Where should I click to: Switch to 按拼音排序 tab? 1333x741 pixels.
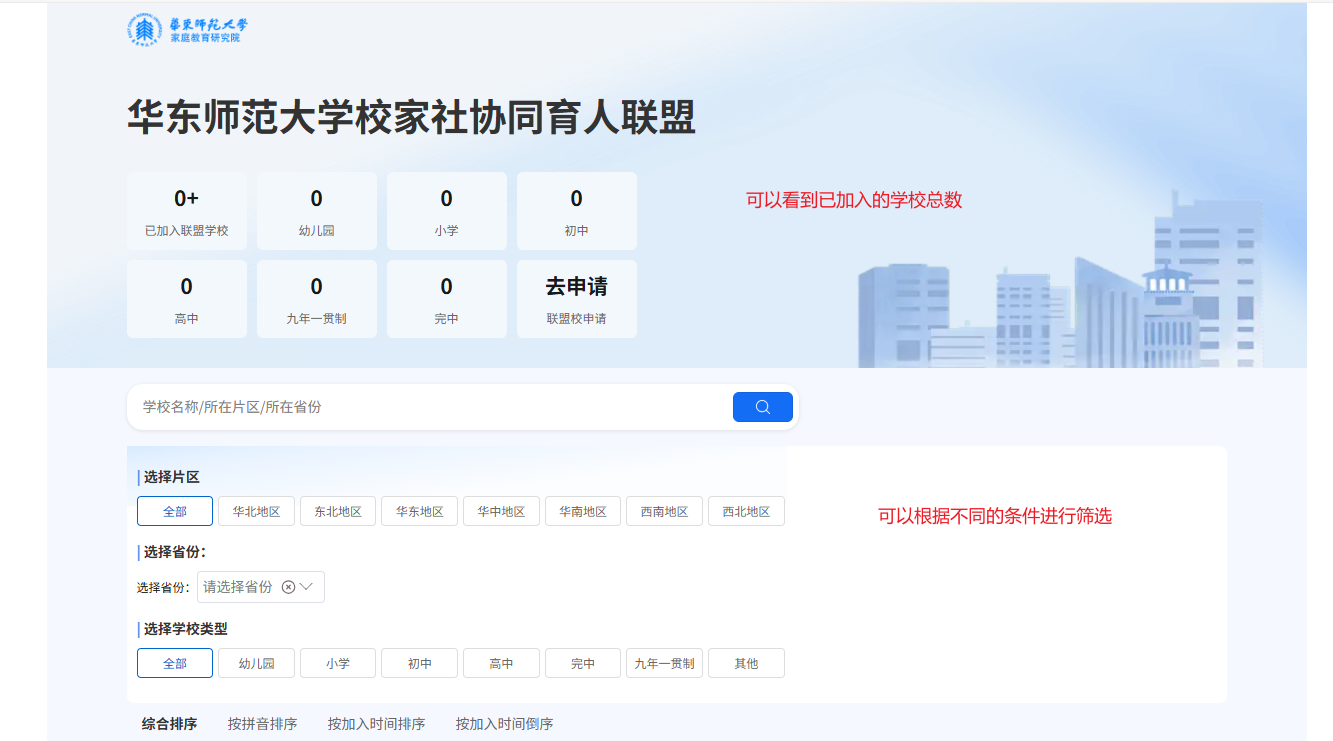[x=262, y=724]
